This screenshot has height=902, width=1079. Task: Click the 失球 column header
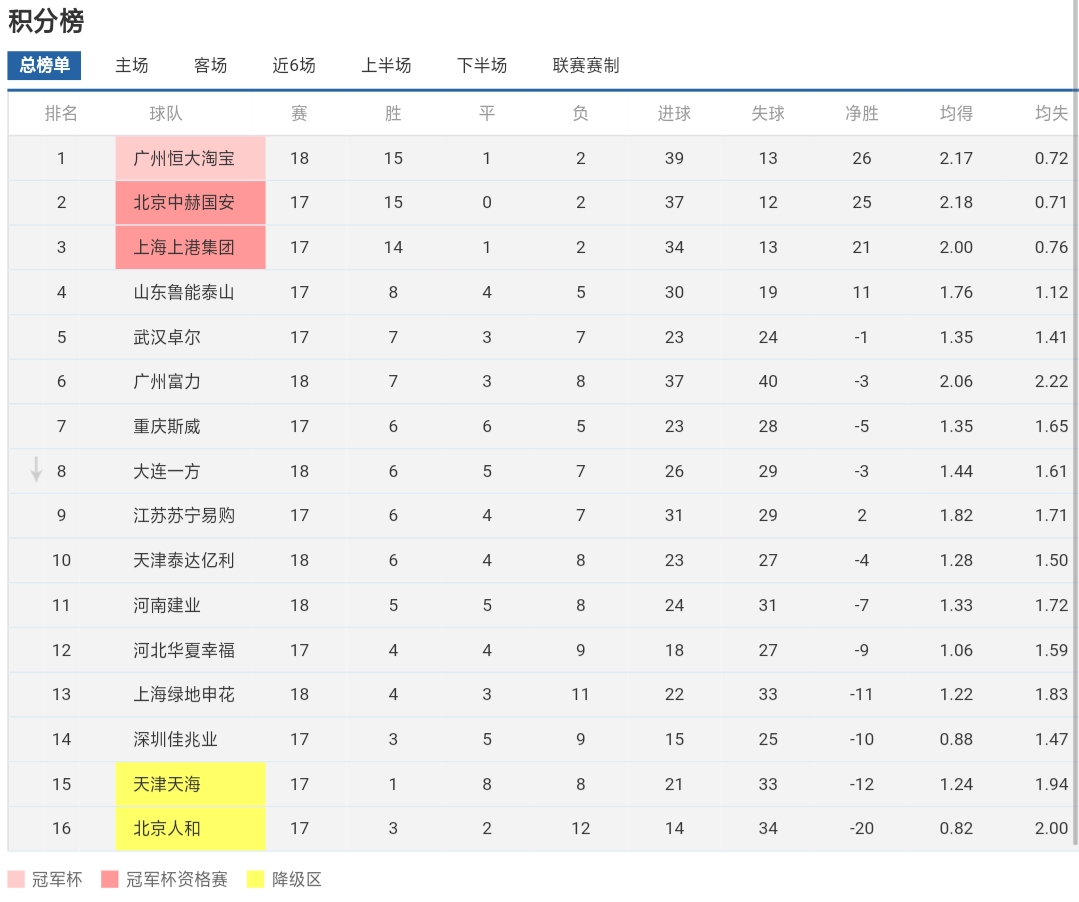[x=768, y=114]
